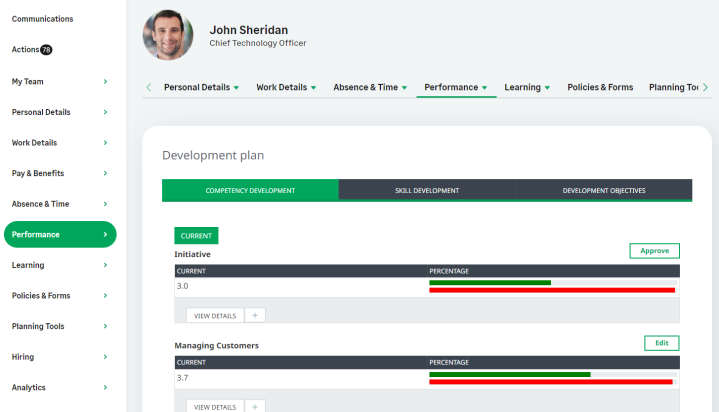Open the Policies & Forms top tab
Viewport: 719px width, 412px height.
[x=600, y=87]
